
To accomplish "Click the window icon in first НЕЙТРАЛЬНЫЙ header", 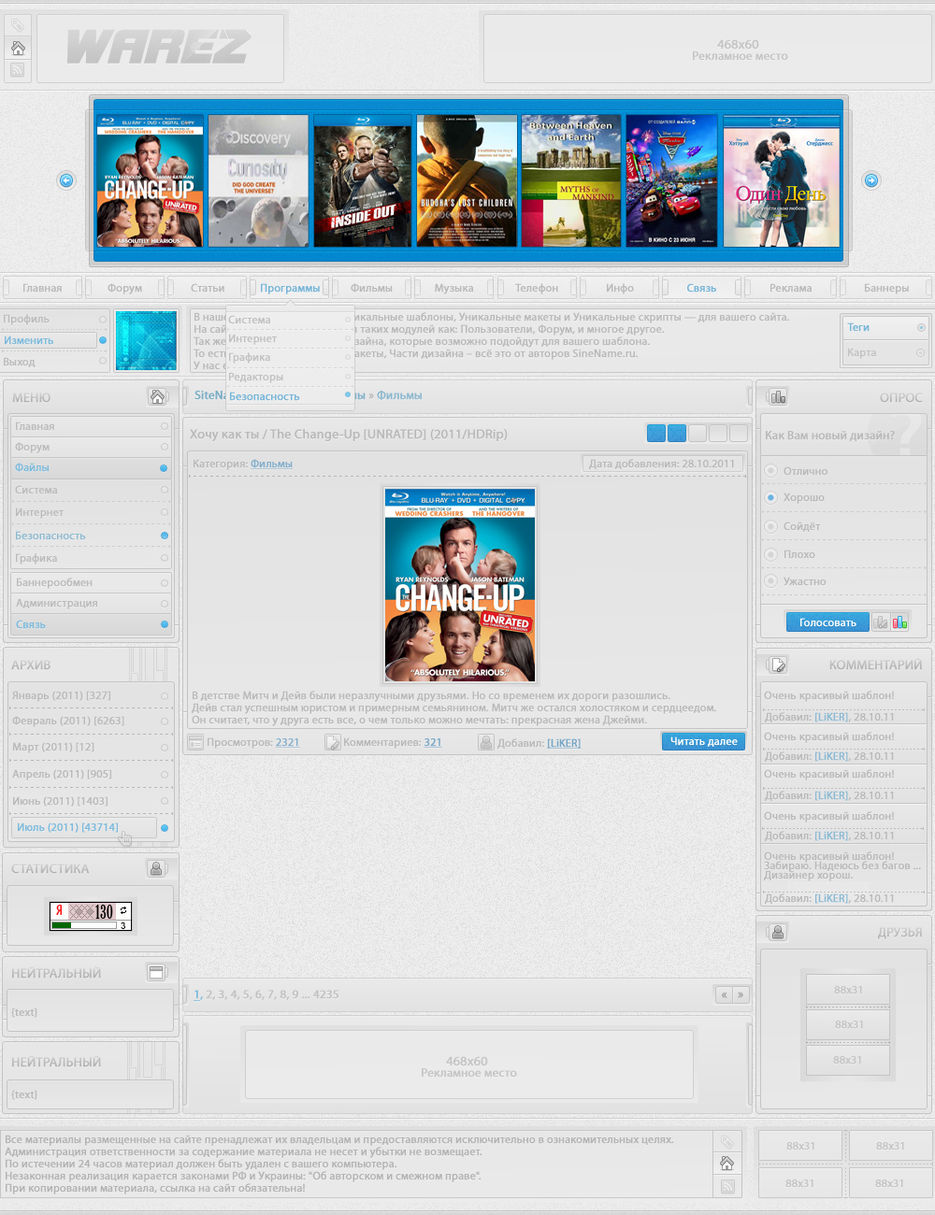I will (x=156, y=972).
